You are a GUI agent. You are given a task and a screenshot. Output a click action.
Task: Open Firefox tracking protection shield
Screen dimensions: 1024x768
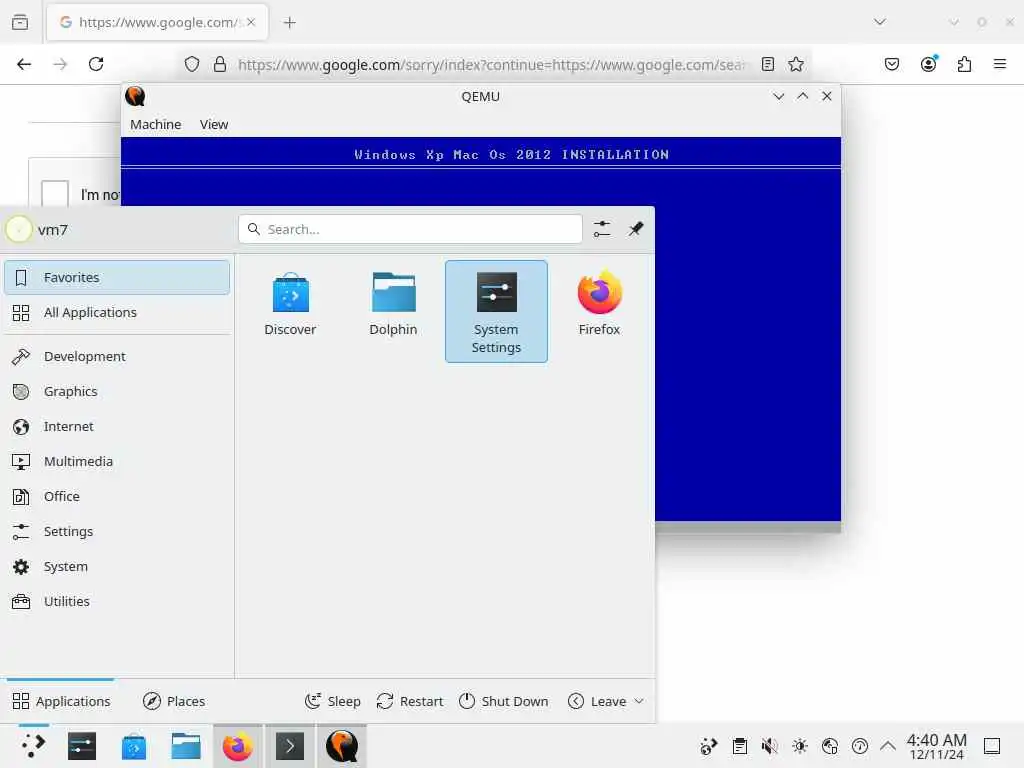tap(191, 64)
